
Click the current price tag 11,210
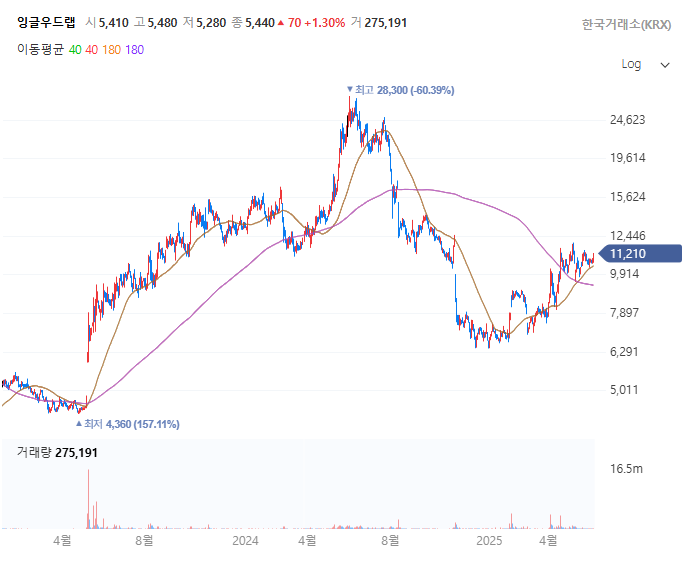point(629,254)
